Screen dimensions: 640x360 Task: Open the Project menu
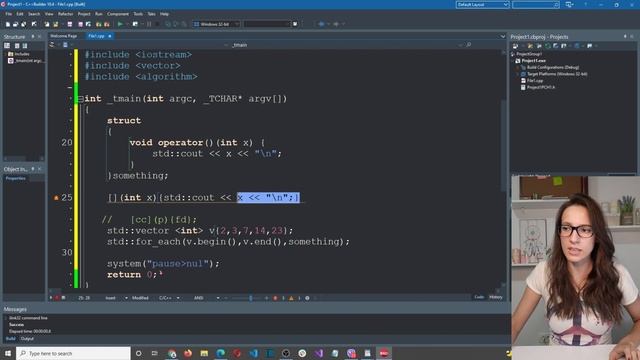[84, 14]
